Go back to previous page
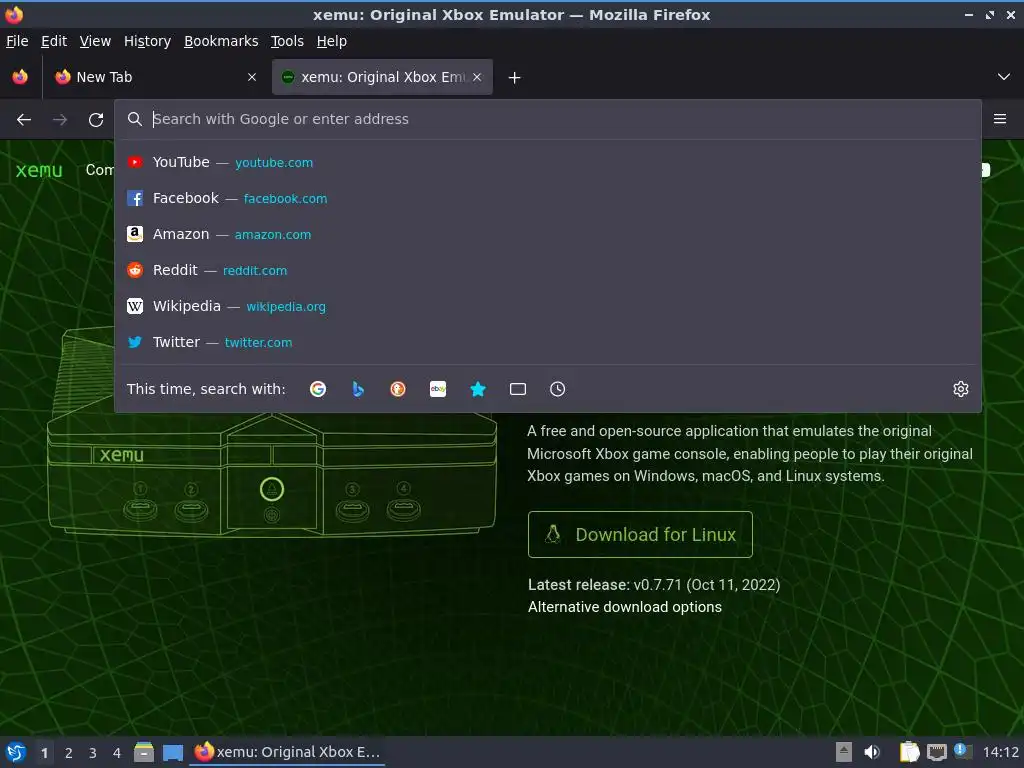Screen dimensions: 1024x768 [x=24, y=120]
